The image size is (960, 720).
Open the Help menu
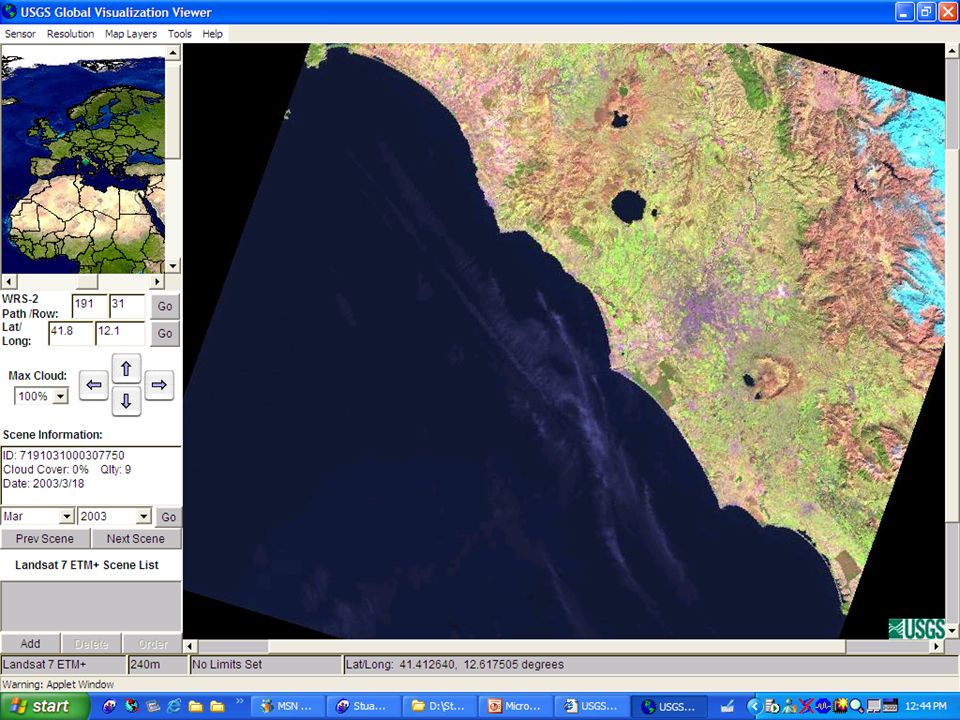click(x=212, y=34)
